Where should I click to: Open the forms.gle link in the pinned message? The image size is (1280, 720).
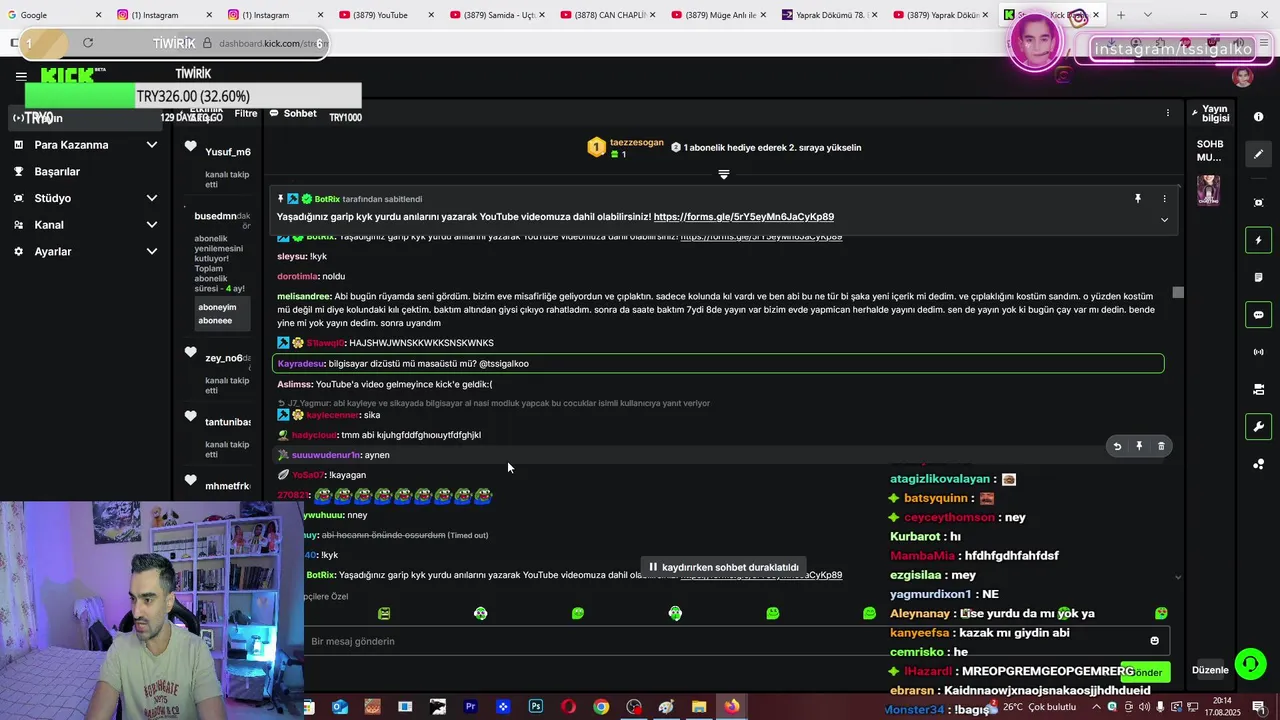744,217
